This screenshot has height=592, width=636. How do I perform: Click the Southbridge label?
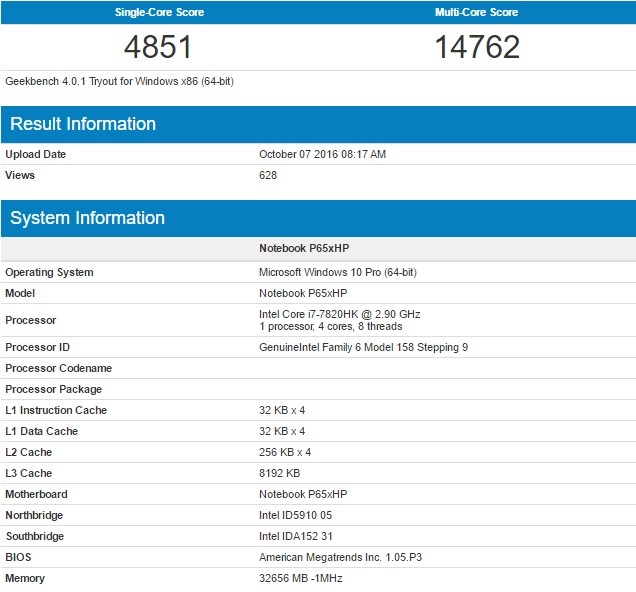pos(35,536)
